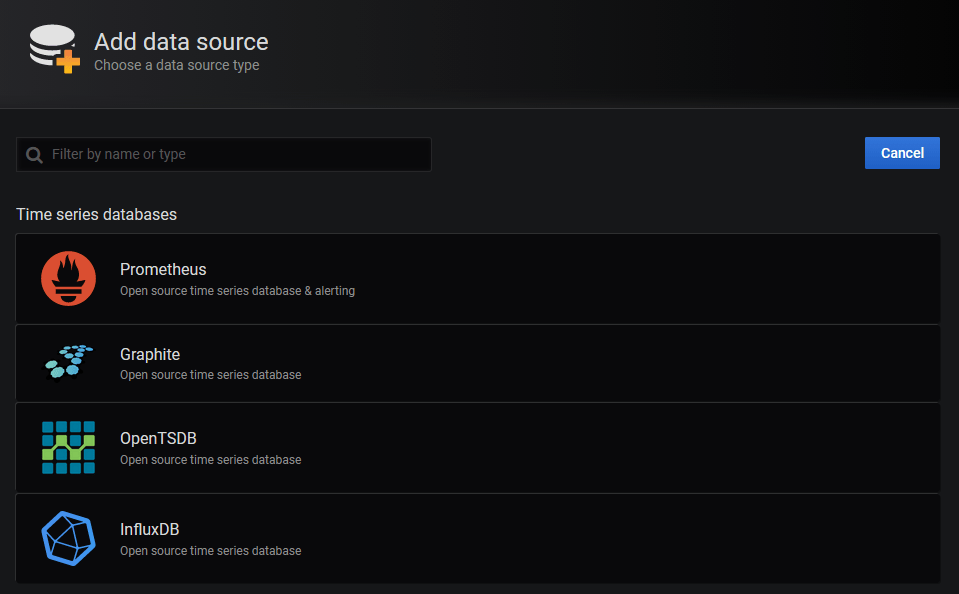Click the OpenTSDB grid logo icon
This screenshot has height=594, width=959.
coord(68,447)
